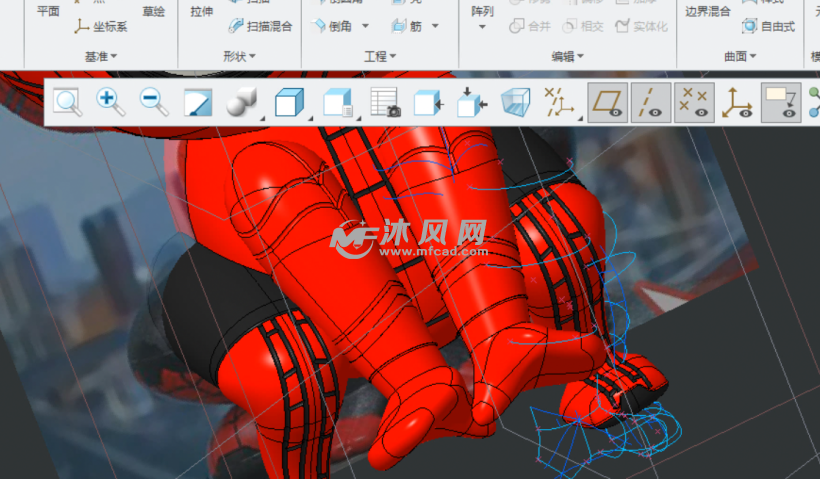
Task: Toggle datum axis display
Action: coord(651,102)
